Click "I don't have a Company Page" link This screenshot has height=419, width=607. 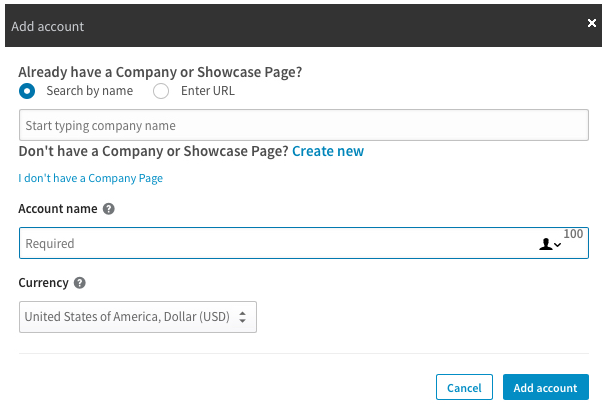click(x=91, y=178)
